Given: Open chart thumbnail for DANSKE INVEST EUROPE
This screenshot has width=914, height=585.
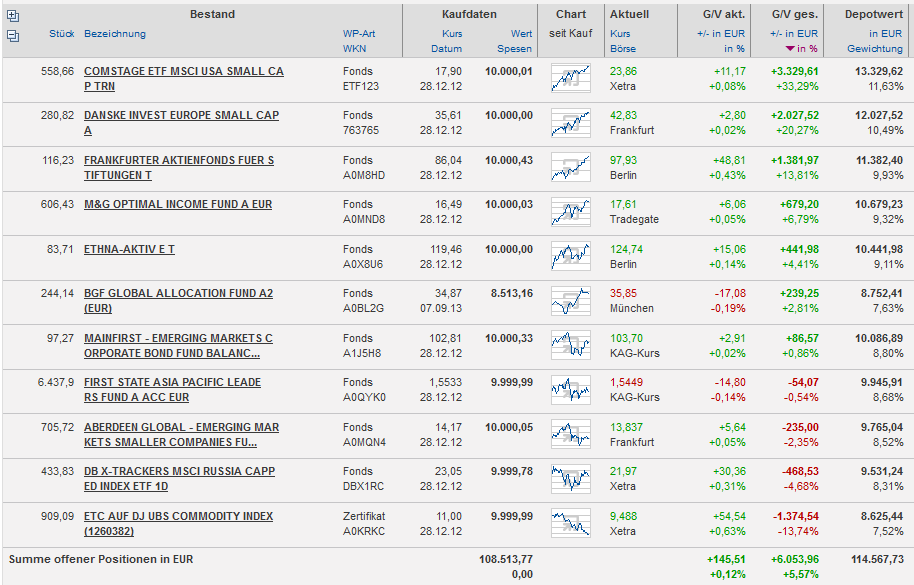Looking at the screenshot, I should 571,122.
